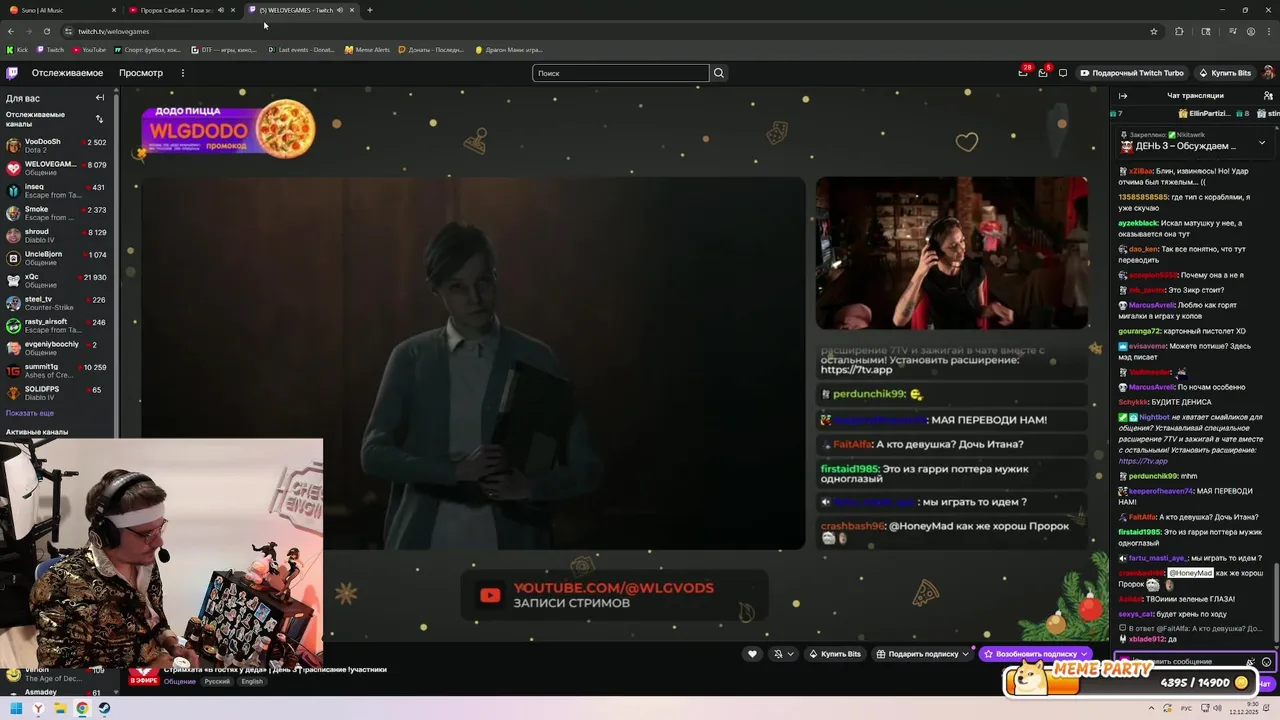This screenshot has width=1280, height=720.
Task: Open browser profile icon
Action: point(1251,31)
